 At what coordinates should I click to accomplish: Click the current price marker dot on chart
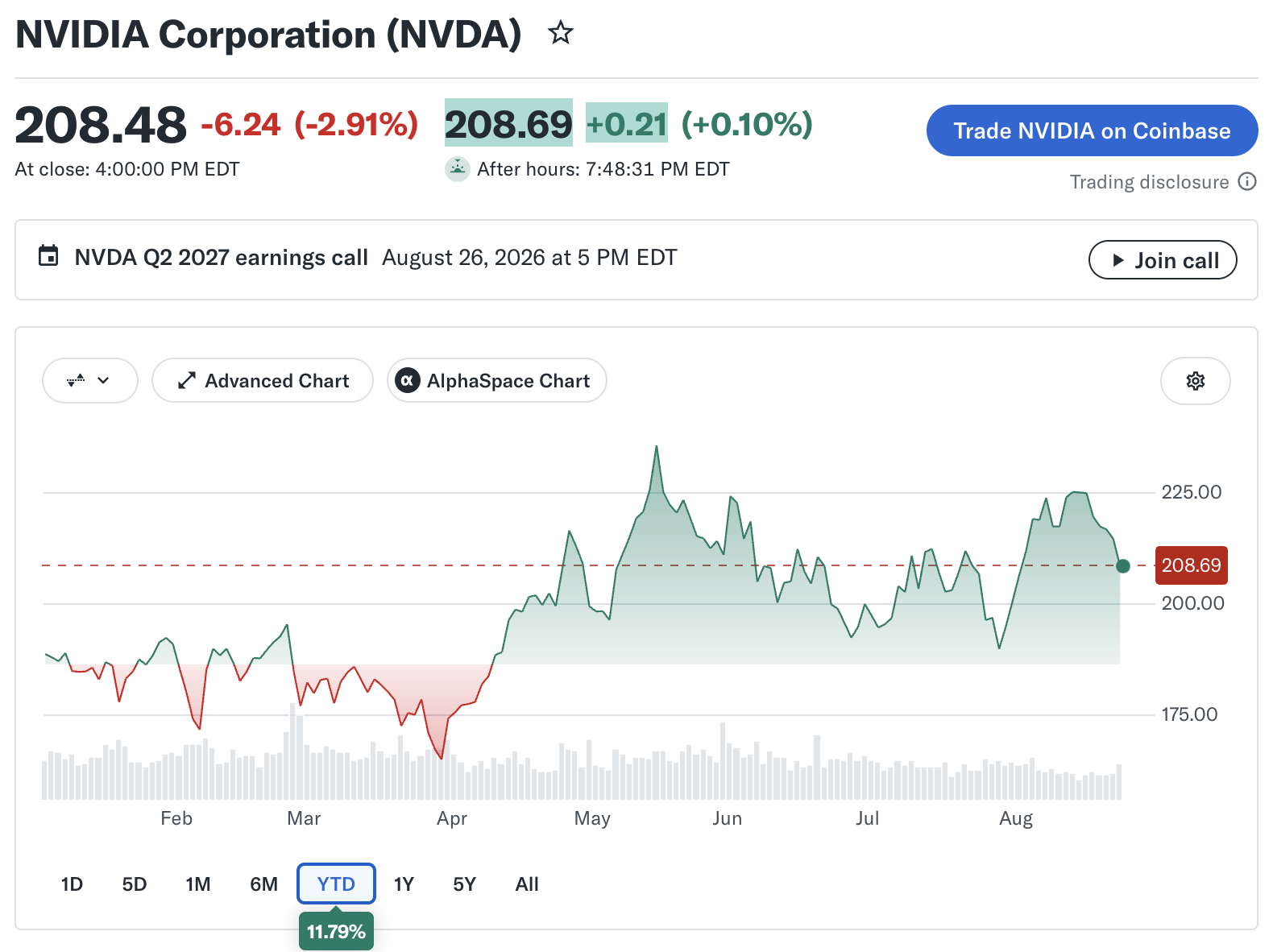click(x=1123, y=566)
